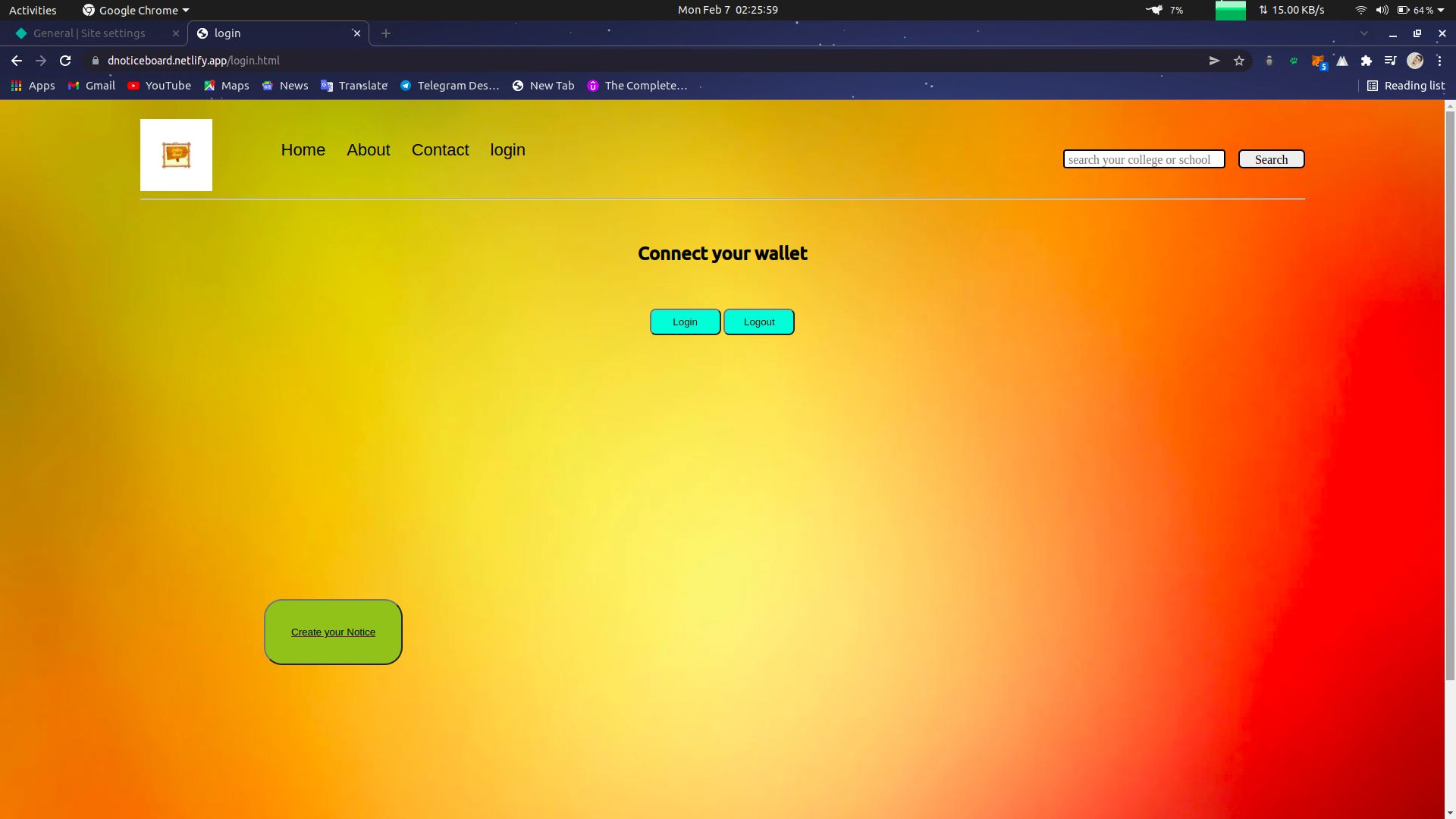Click the Search button for college lookup
The height and width of the screenshot is (819, 1456).
[1272, 159]
